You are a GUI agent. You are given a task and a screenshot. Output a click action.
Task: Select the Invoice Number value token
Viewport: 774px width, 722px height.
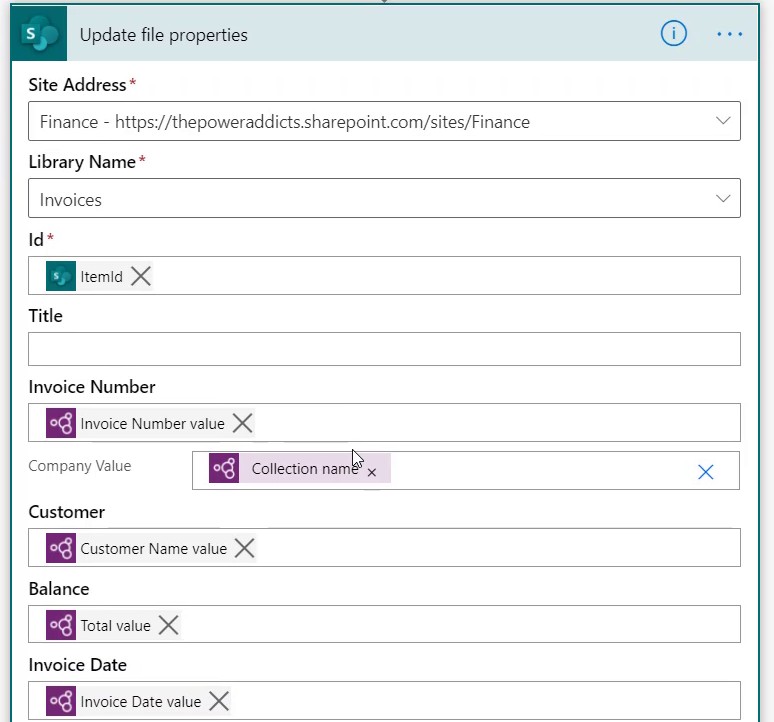(x=152, y=423)
